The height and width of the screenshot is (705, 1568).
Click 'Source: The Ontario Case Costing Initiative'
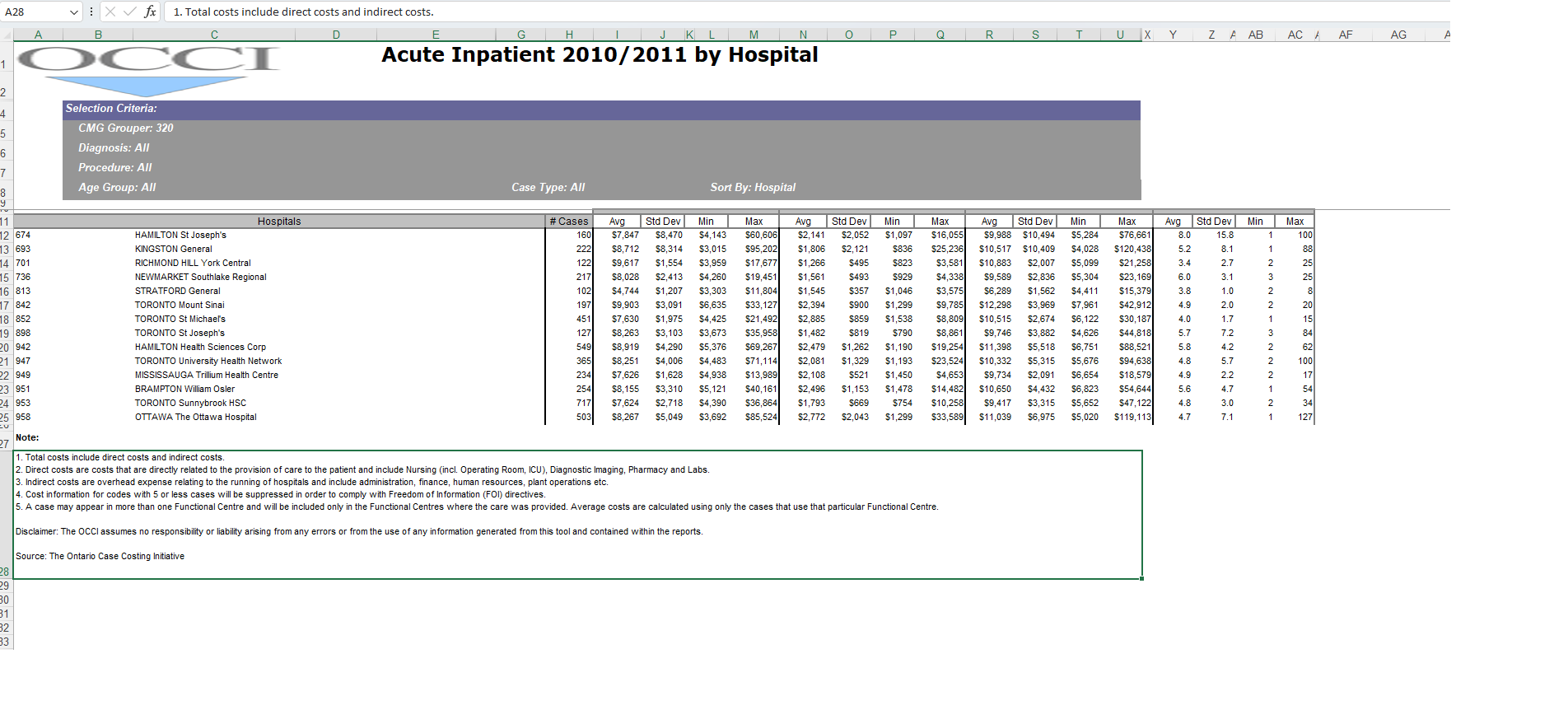(x=100, y=557)
